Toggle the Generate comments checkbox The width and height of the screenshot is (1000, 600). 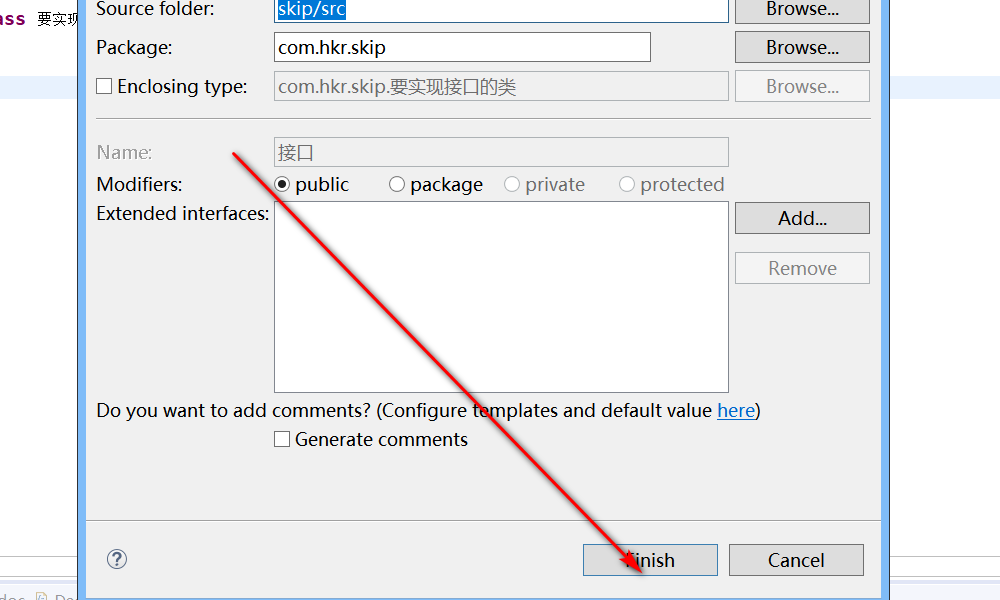click(282, 440)
